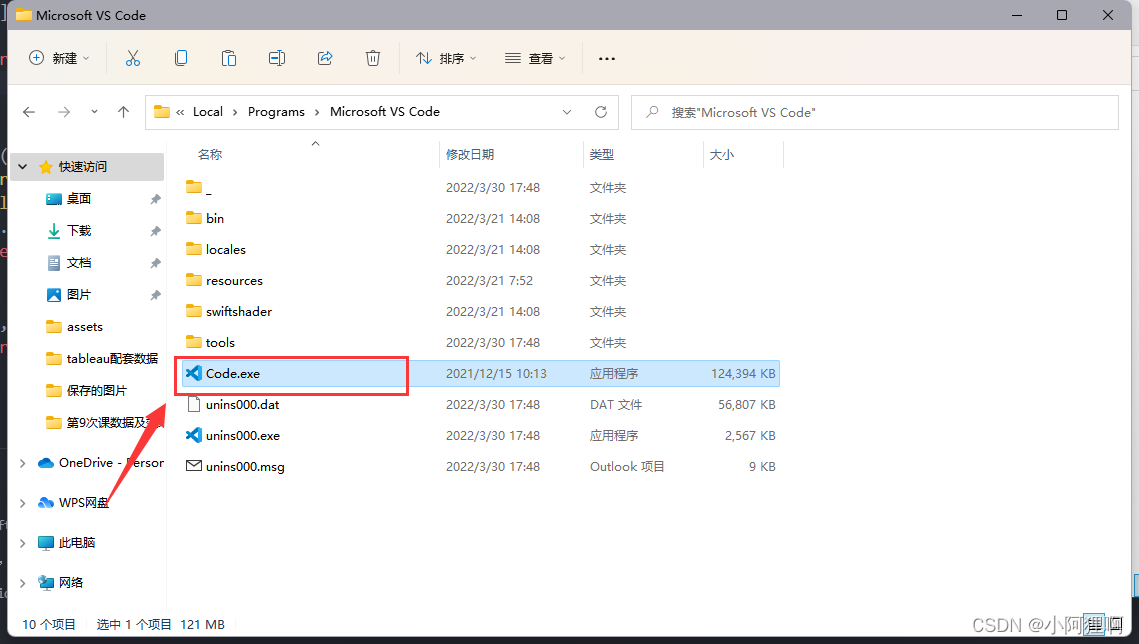The image size is (1139, 644).
Task: Expand the WPS网盘 node chevron
Action: (23, 503)
